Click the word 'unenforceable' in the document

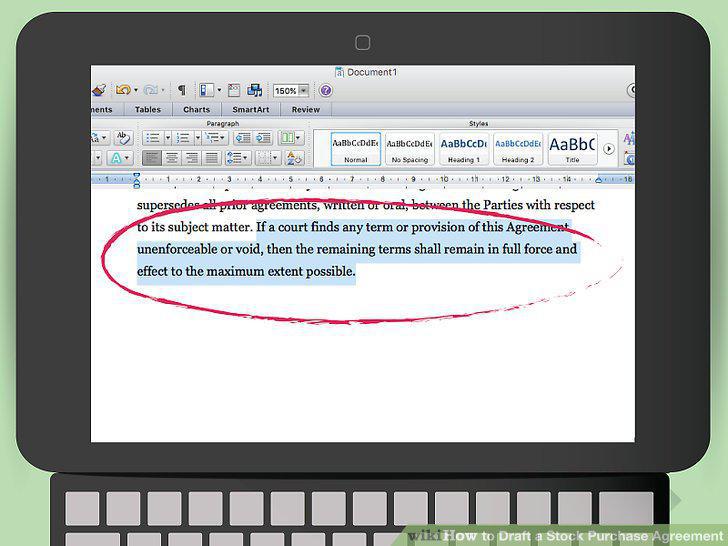[x=177, y=249]
